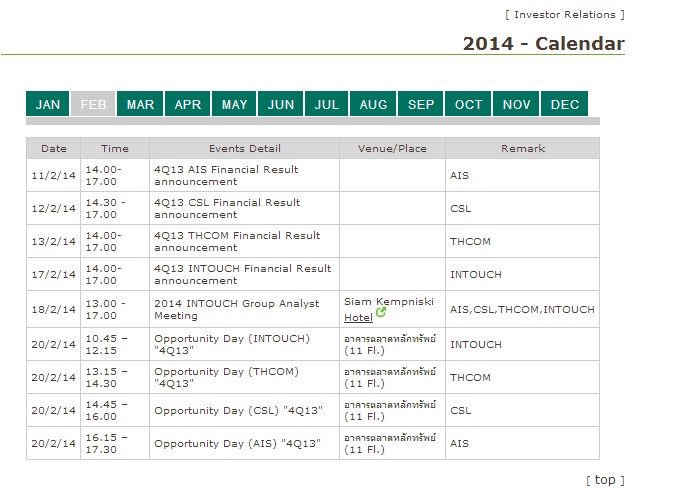Show the JUN month tab

tap(280, 104)
